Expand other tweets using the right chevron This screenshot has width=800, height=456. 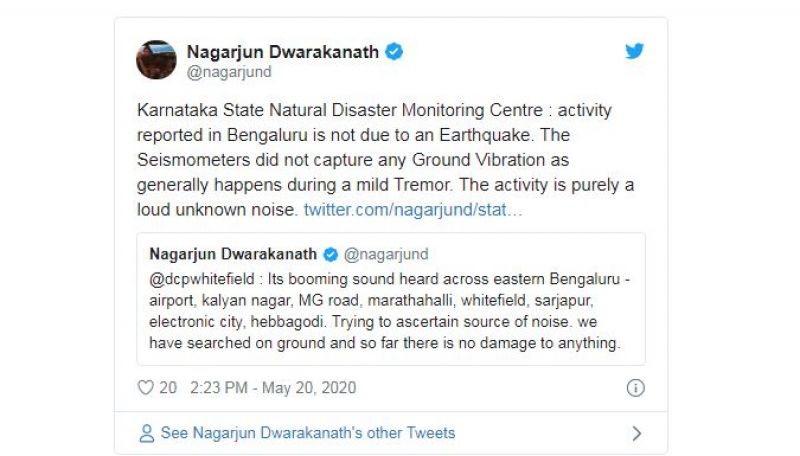[636, 433]
